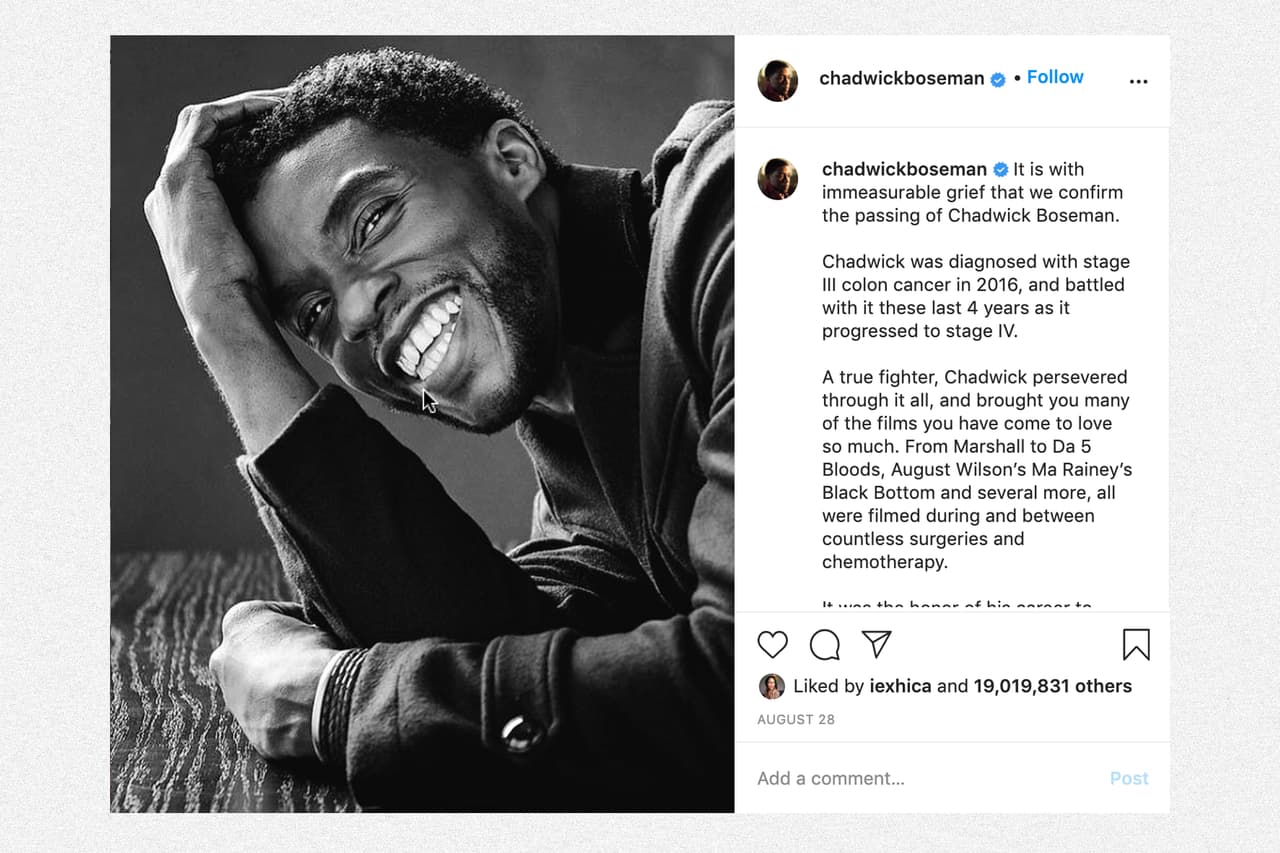Save post with the bookmark icon
The height and width of the screenshot is (853, 1280).
(1136, 645)
